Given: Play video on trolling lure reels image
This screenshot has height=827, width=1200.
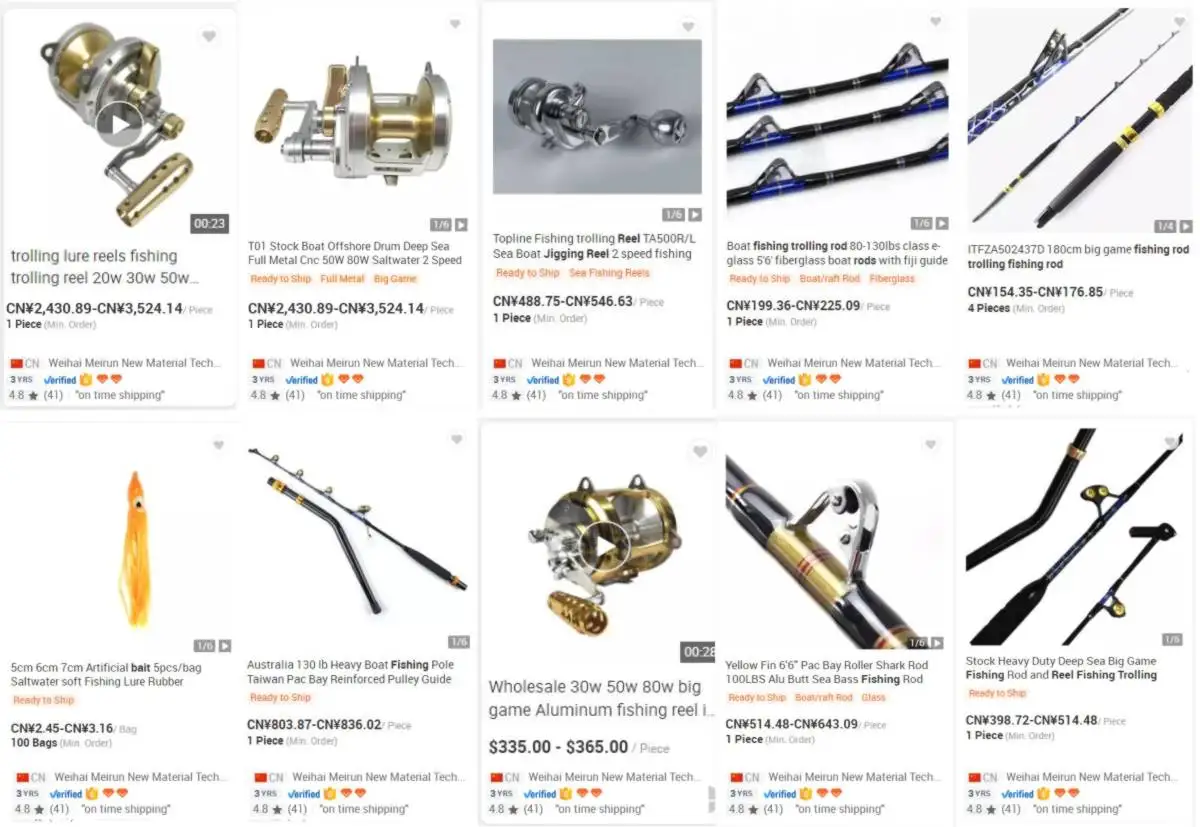Looking at the screenshot, I should [x=119, y=124].
